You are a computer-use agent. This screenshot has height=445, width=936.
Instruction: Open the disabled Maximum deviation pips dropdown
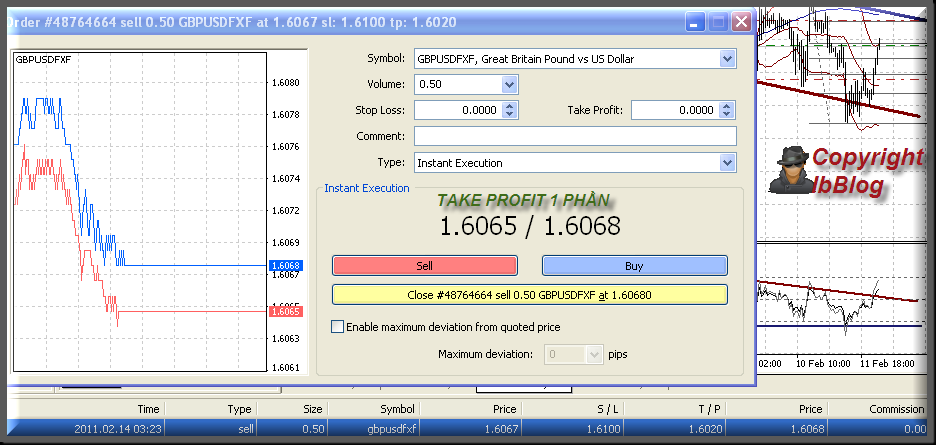[x=594, y=354]
